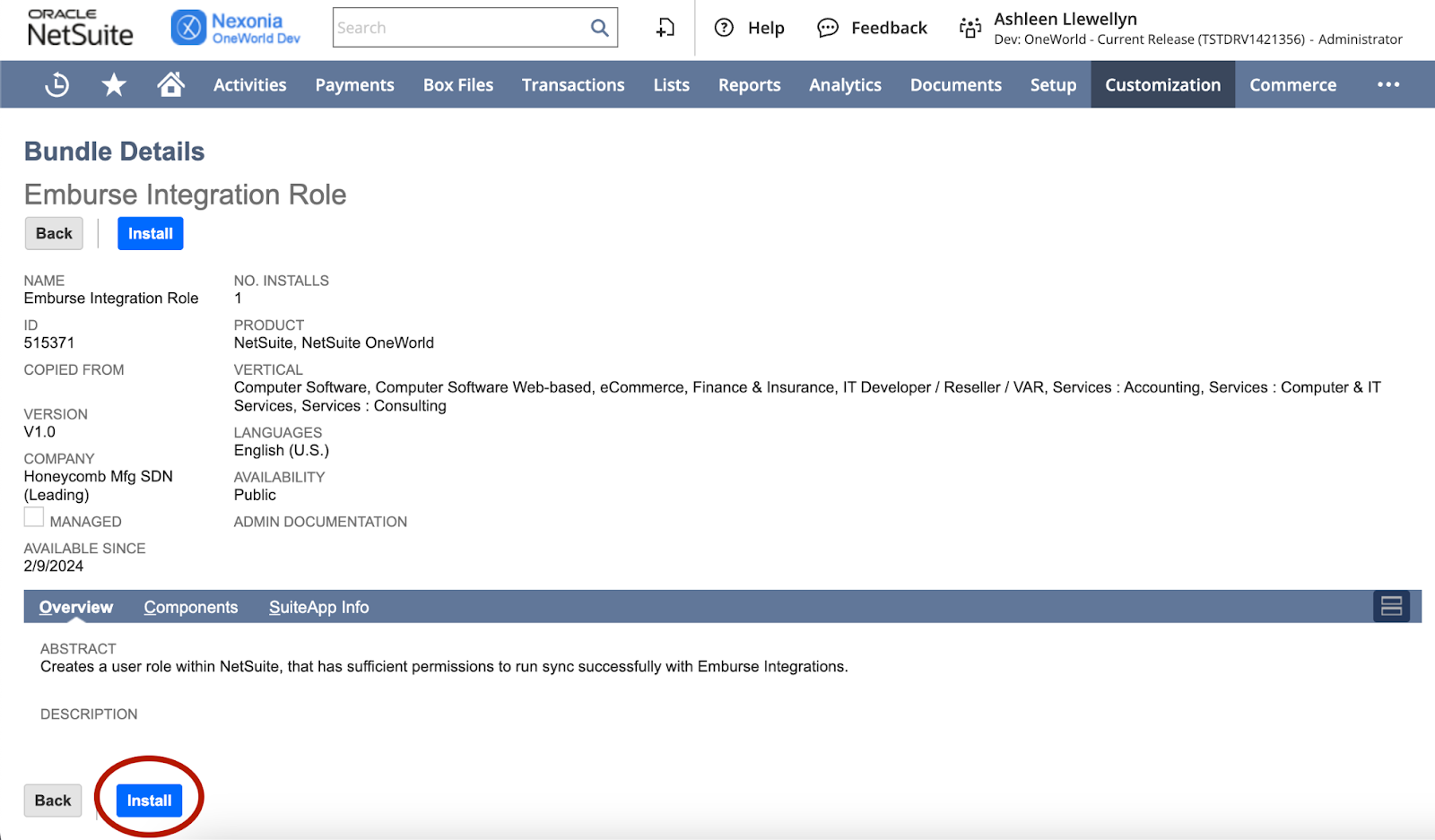
Task: Click the bottom Back button
Action: [x=53, y=801]
